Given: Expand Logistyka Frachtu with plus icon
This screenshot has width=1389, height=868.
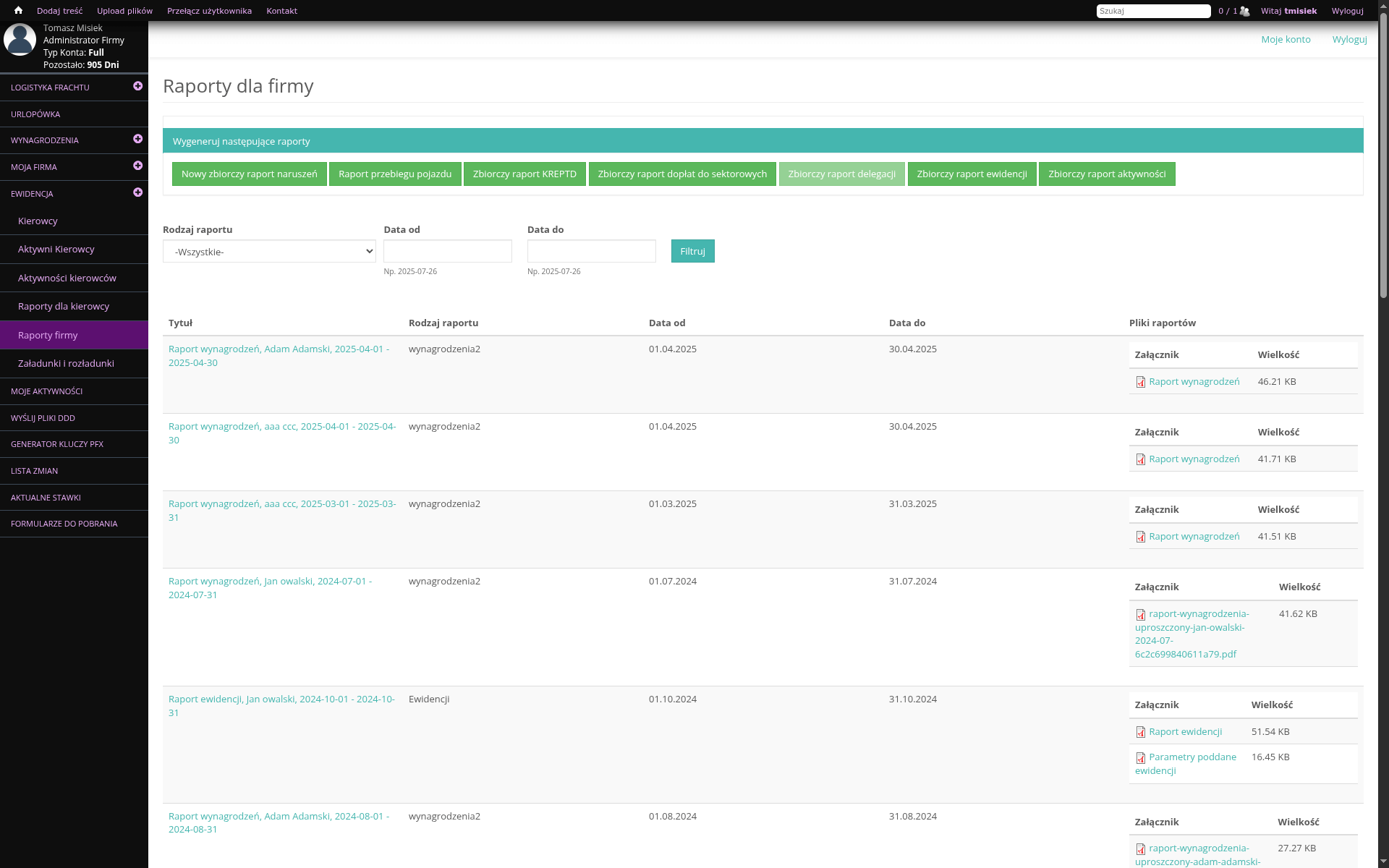Looking at the screenshot, I should pyautogui.click(x=137, y=86).
